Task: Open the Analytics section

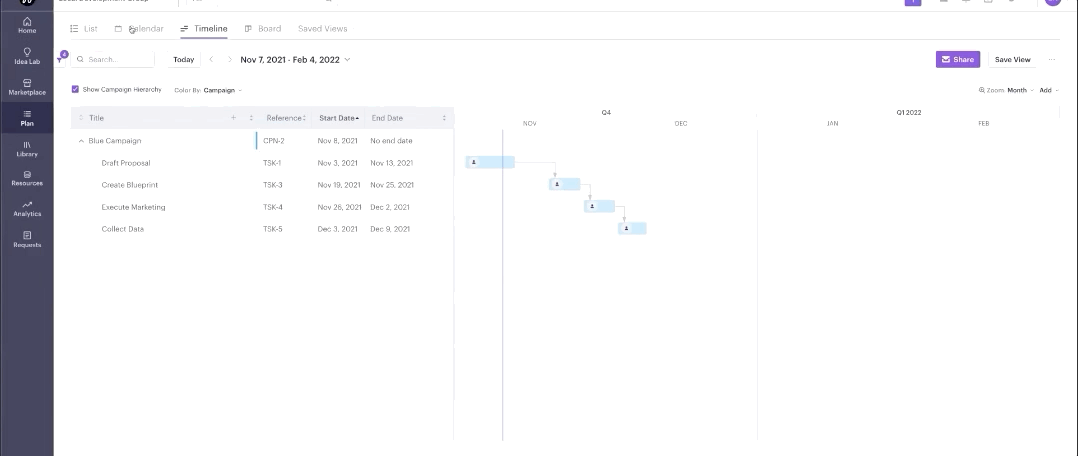Action: click(27, 209)
